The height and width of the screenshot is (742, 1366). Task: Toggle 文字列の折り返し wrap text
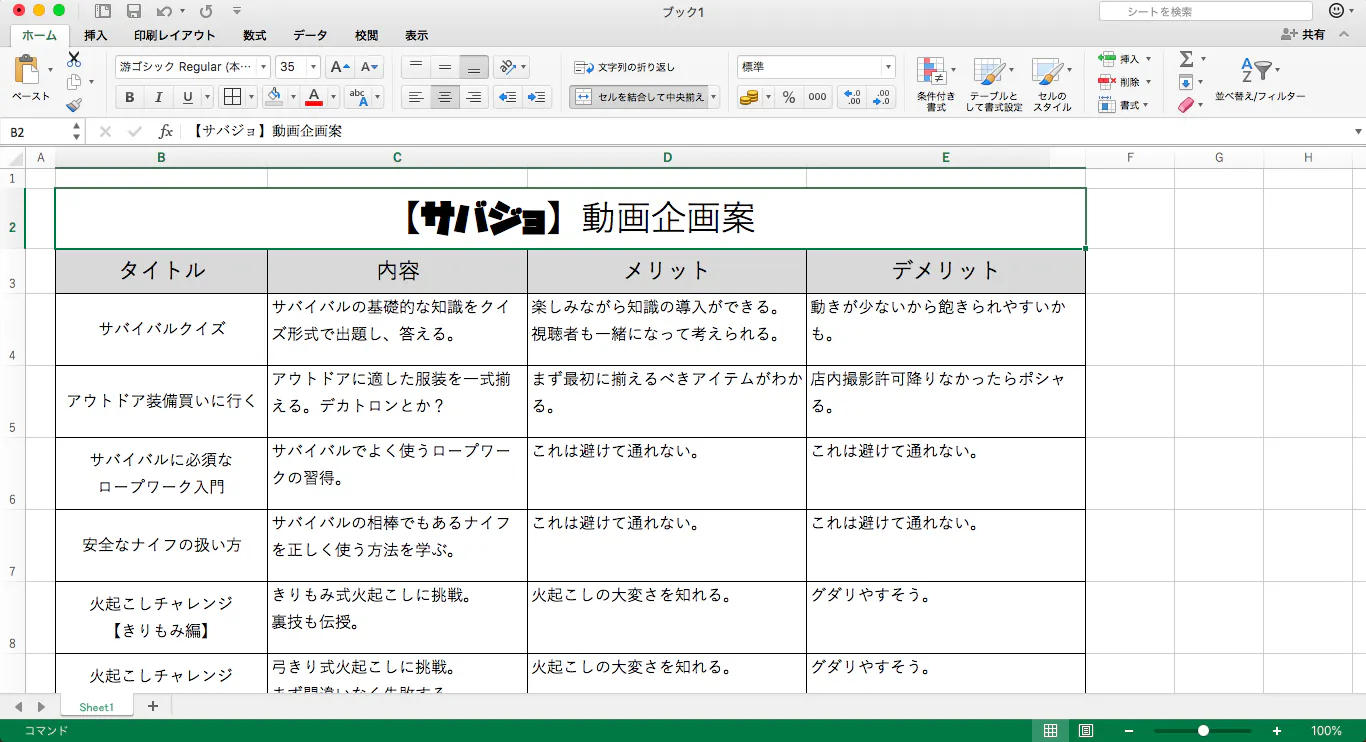tap(625, 67)
